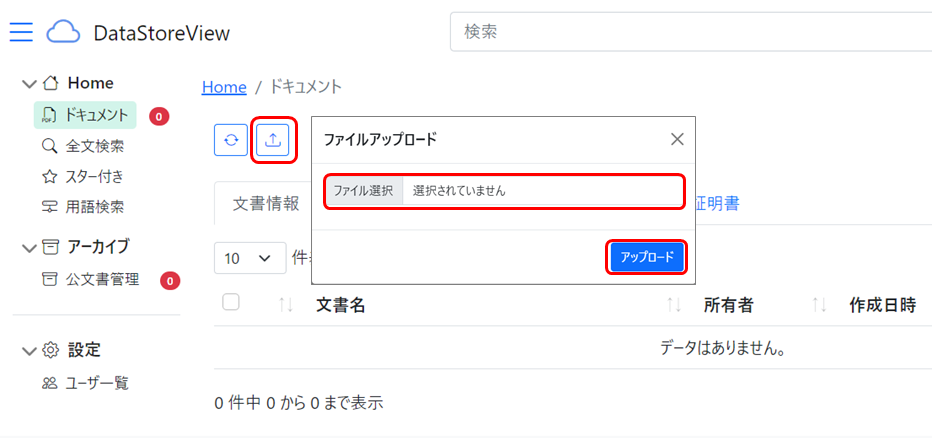This screenshot has height=438, width=932.
Task: Click the refresh document list icon
Action: tap(231, 140)
